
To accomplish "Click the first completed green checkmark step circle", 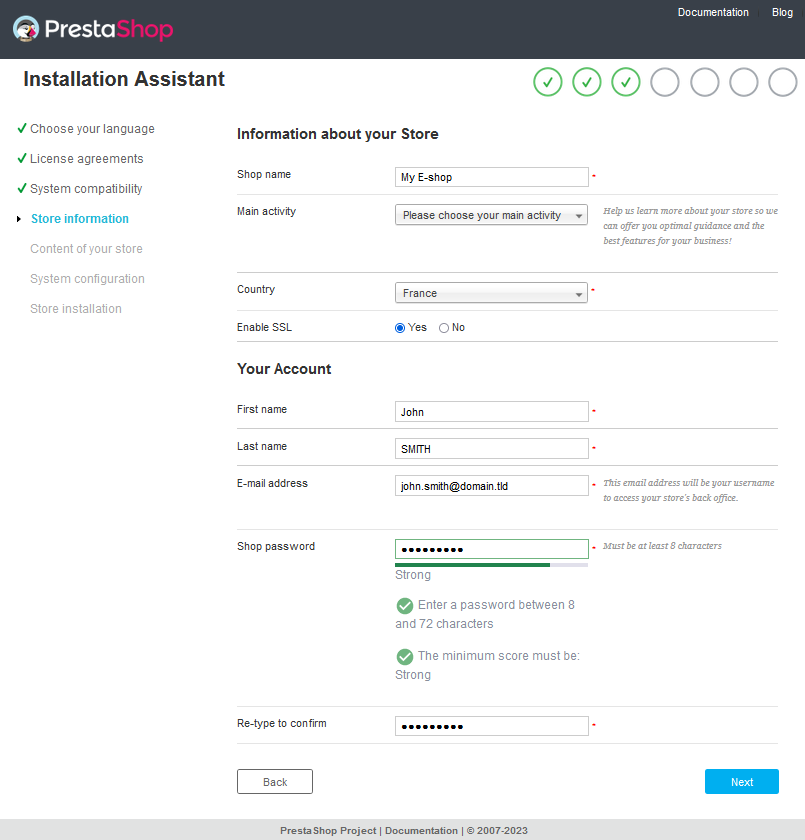I will pyautogui.click(x=547, y=82).
